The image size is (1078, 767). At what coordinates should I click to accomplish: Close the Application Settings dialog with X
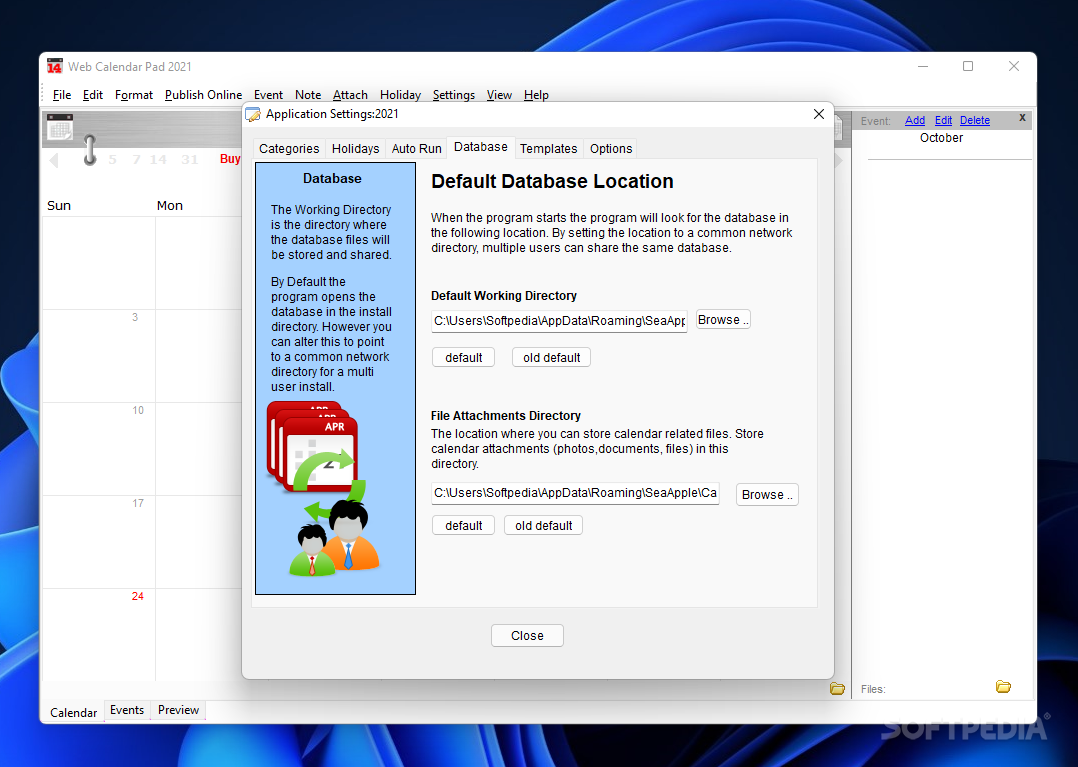pyautogui.click(x=818, y=114)
